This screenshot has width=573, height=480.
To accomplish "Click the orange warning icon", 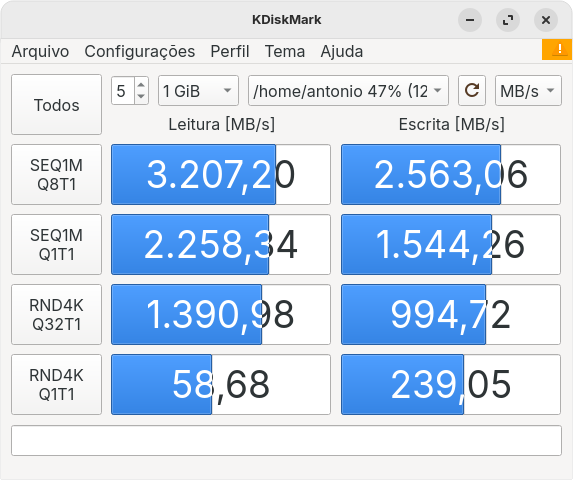I will (x=557, y=49).
